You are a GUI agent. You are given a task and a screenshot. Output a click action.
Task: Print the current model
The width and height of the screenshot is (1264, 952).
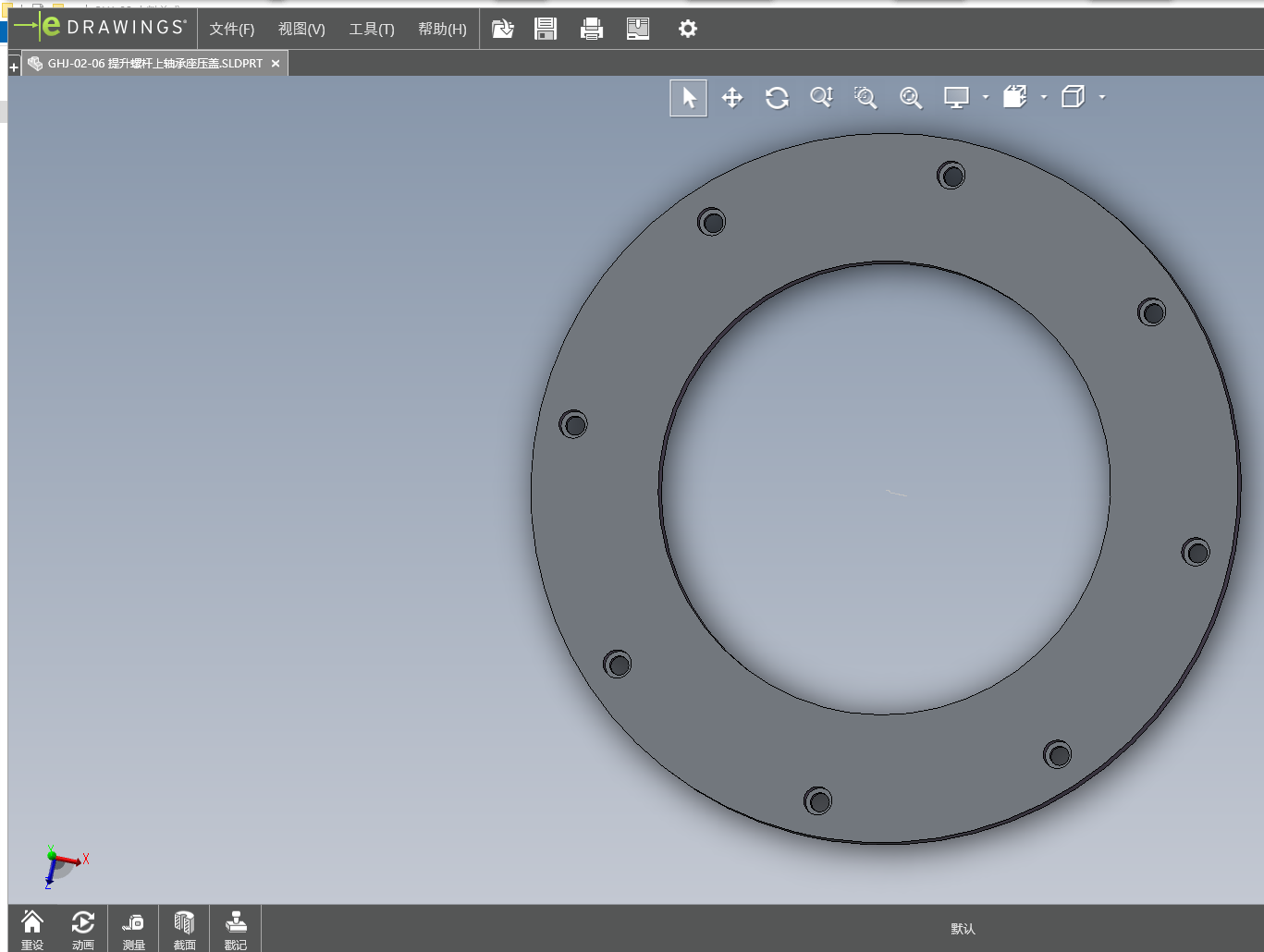tap(592, 29)
